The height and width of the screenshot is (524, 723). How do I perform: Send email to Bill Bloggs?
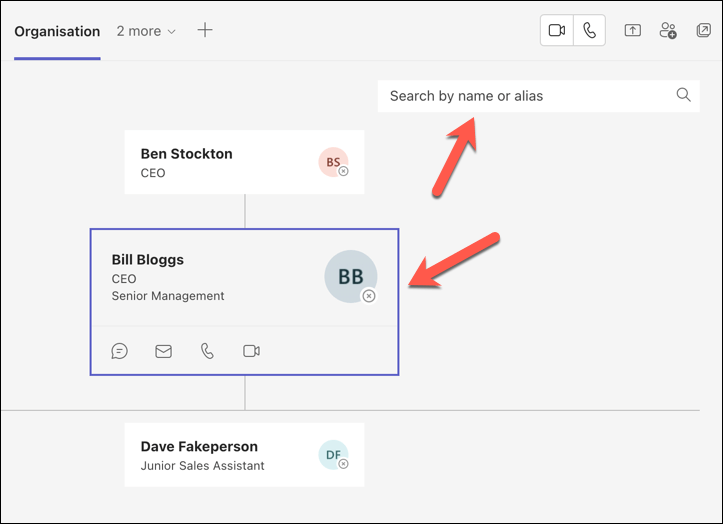point(163,351)
